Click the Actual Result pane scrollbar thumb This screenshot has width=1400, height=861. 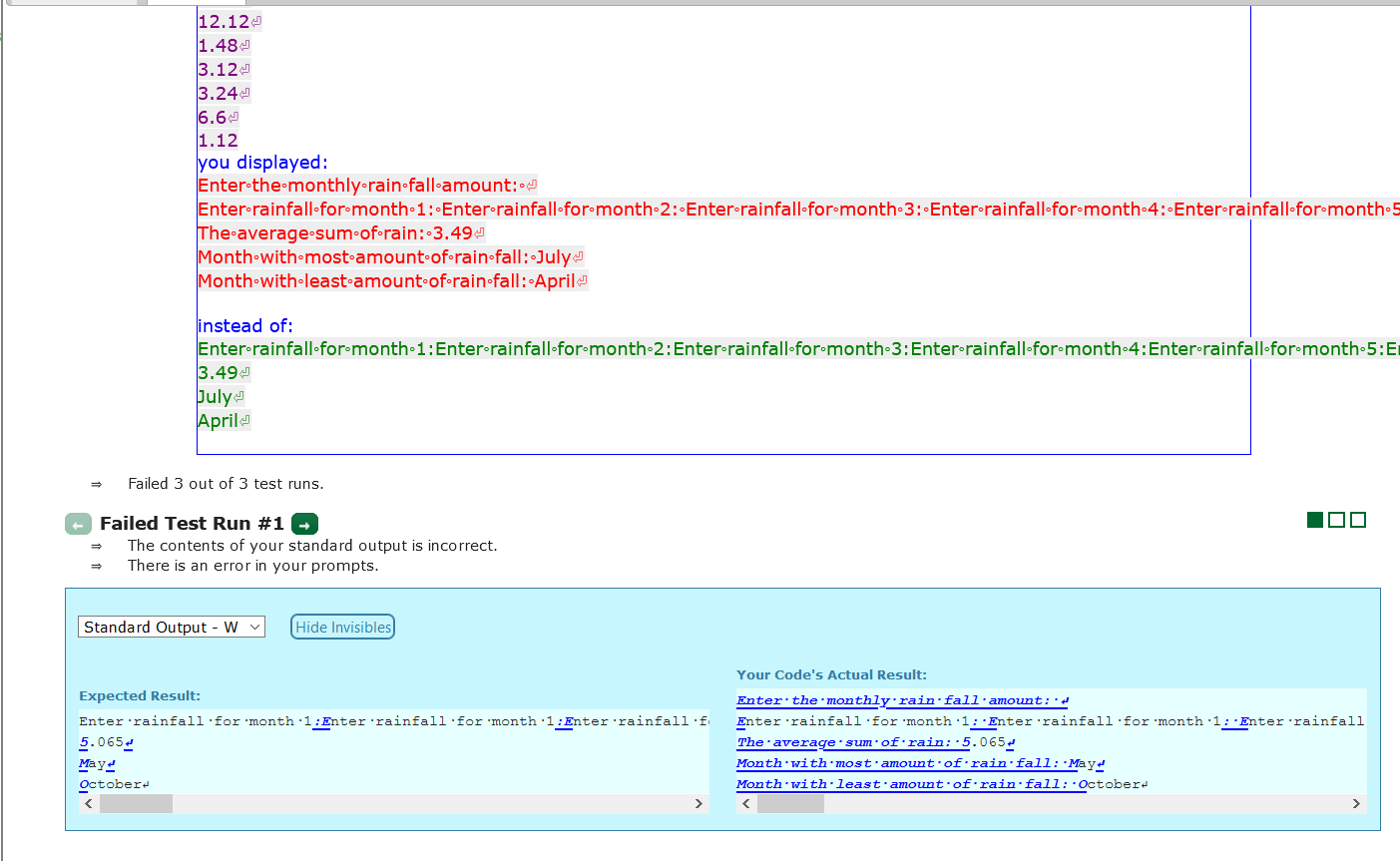[789, 803]
